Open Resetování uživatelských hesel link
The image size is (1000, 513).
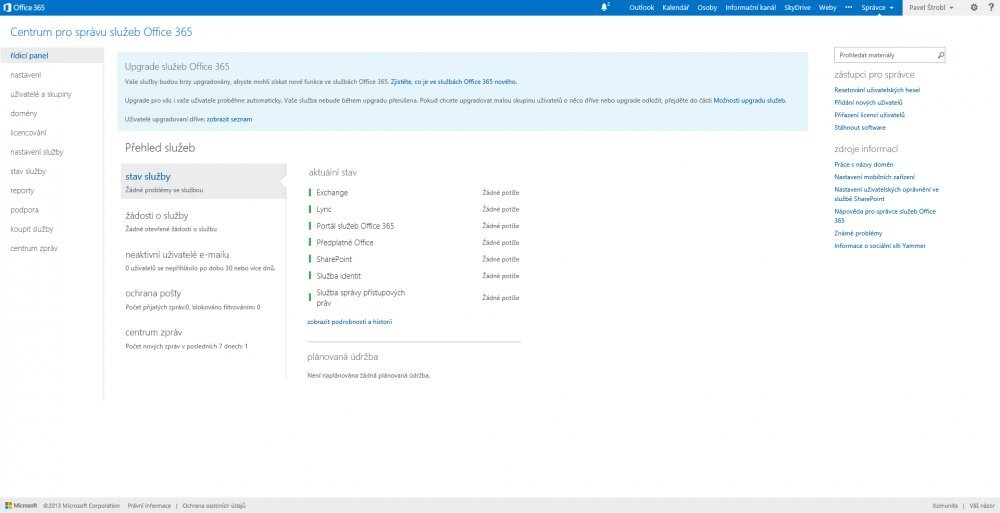coord(877,90)
